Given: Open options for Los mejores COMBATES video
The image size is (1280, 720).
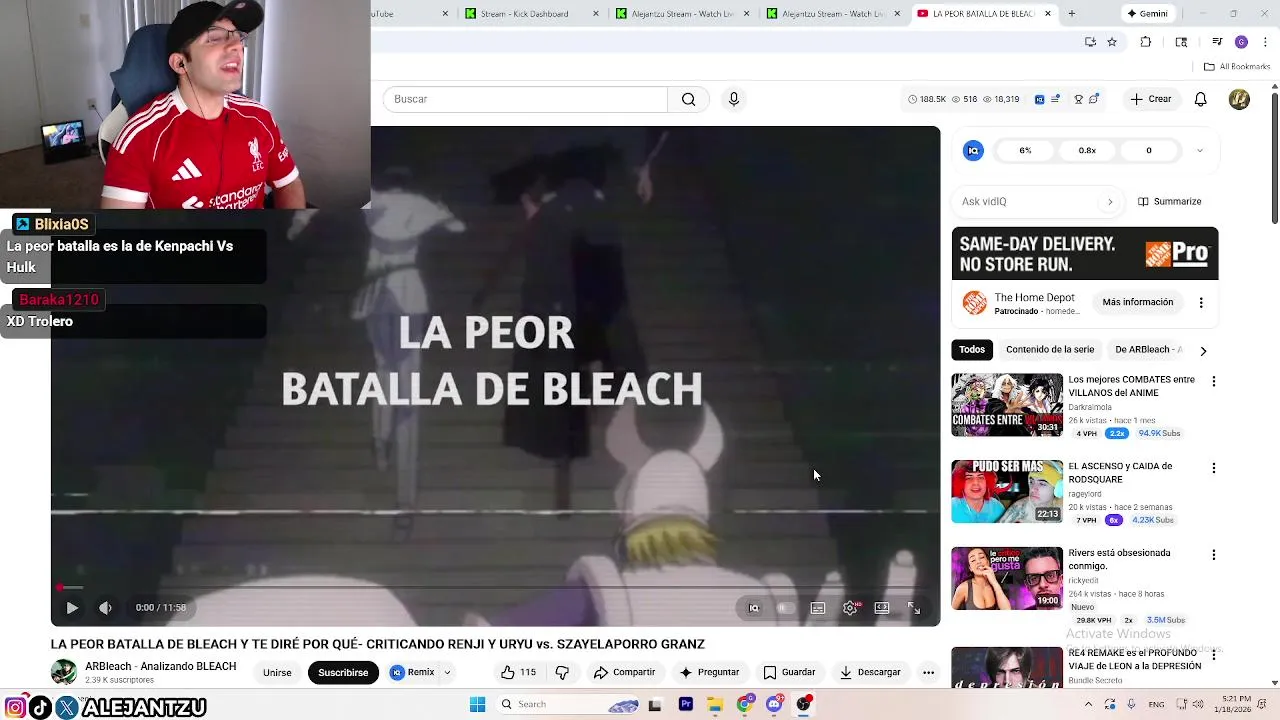Looking at the screenshot, I should [1214, 382].
